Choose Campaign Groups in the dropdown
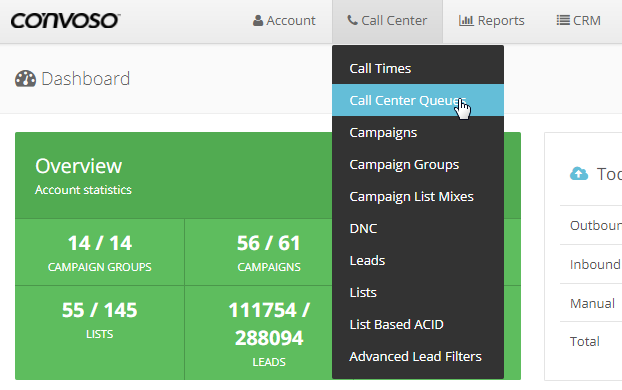622x390 pixels. (x=418, y=164)
